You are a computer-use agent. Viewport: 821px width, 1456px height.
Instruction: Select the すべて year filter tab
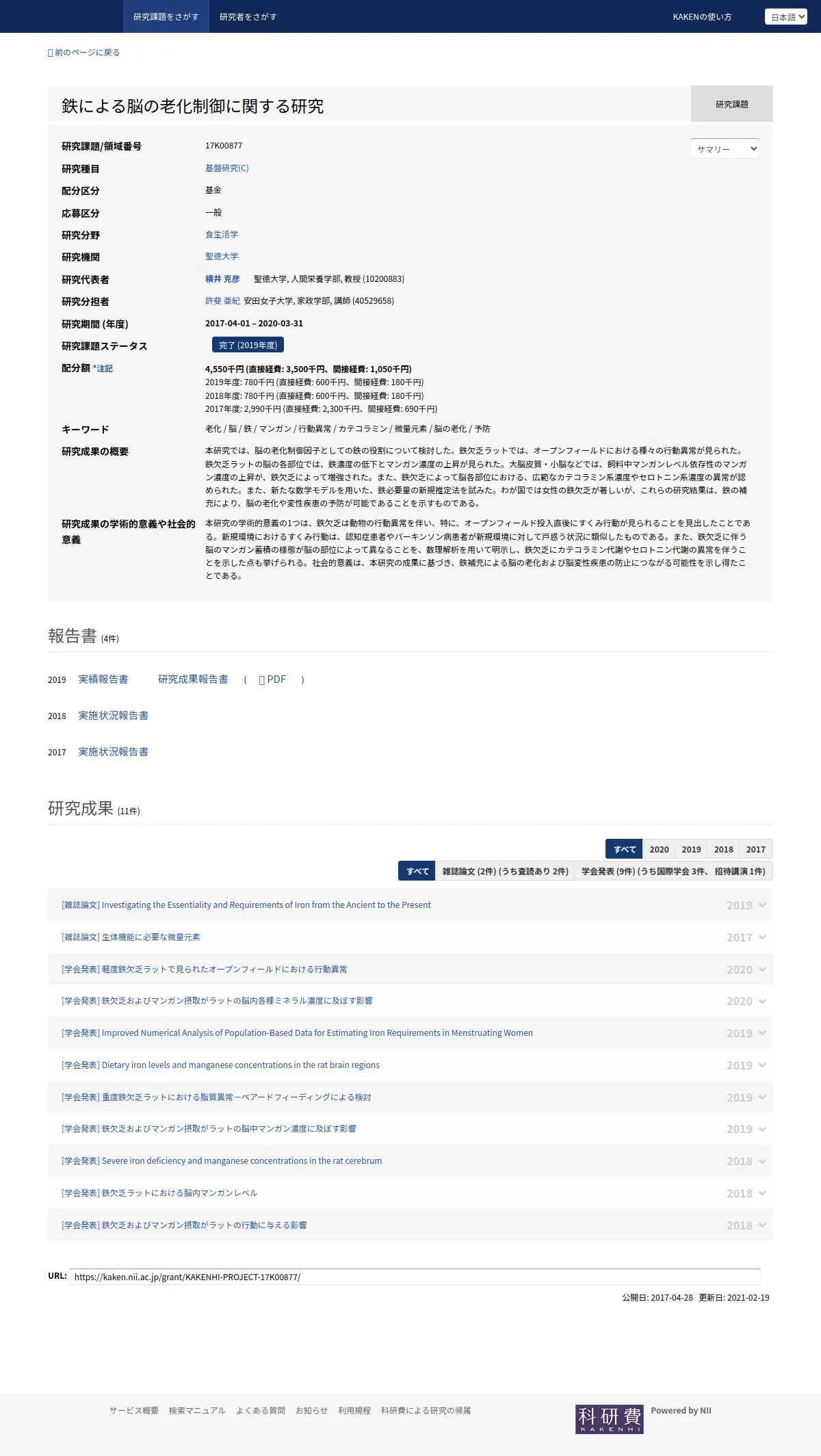coord(624,849)
